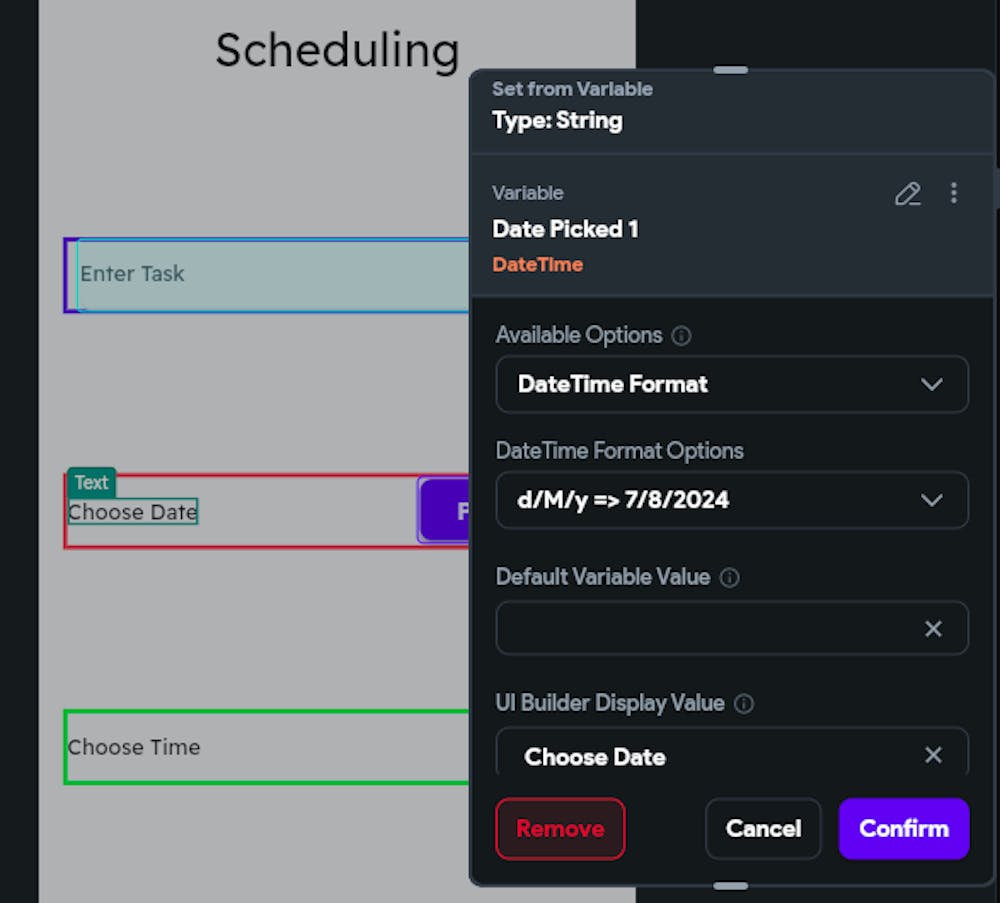
Task: Edit the UI Builder Display Value text
Action: coord(705,757)
